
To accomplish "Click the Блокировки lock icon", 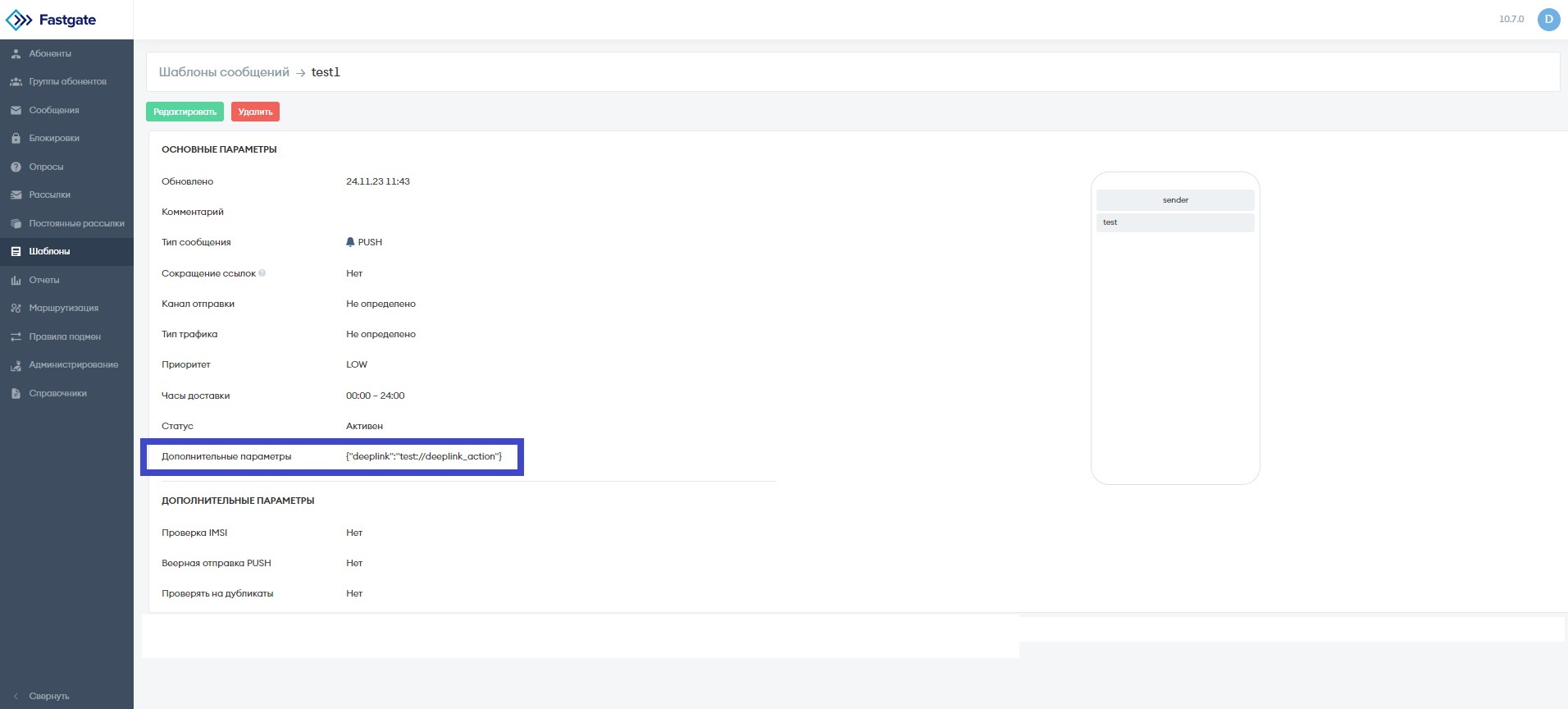I will 16,139.
